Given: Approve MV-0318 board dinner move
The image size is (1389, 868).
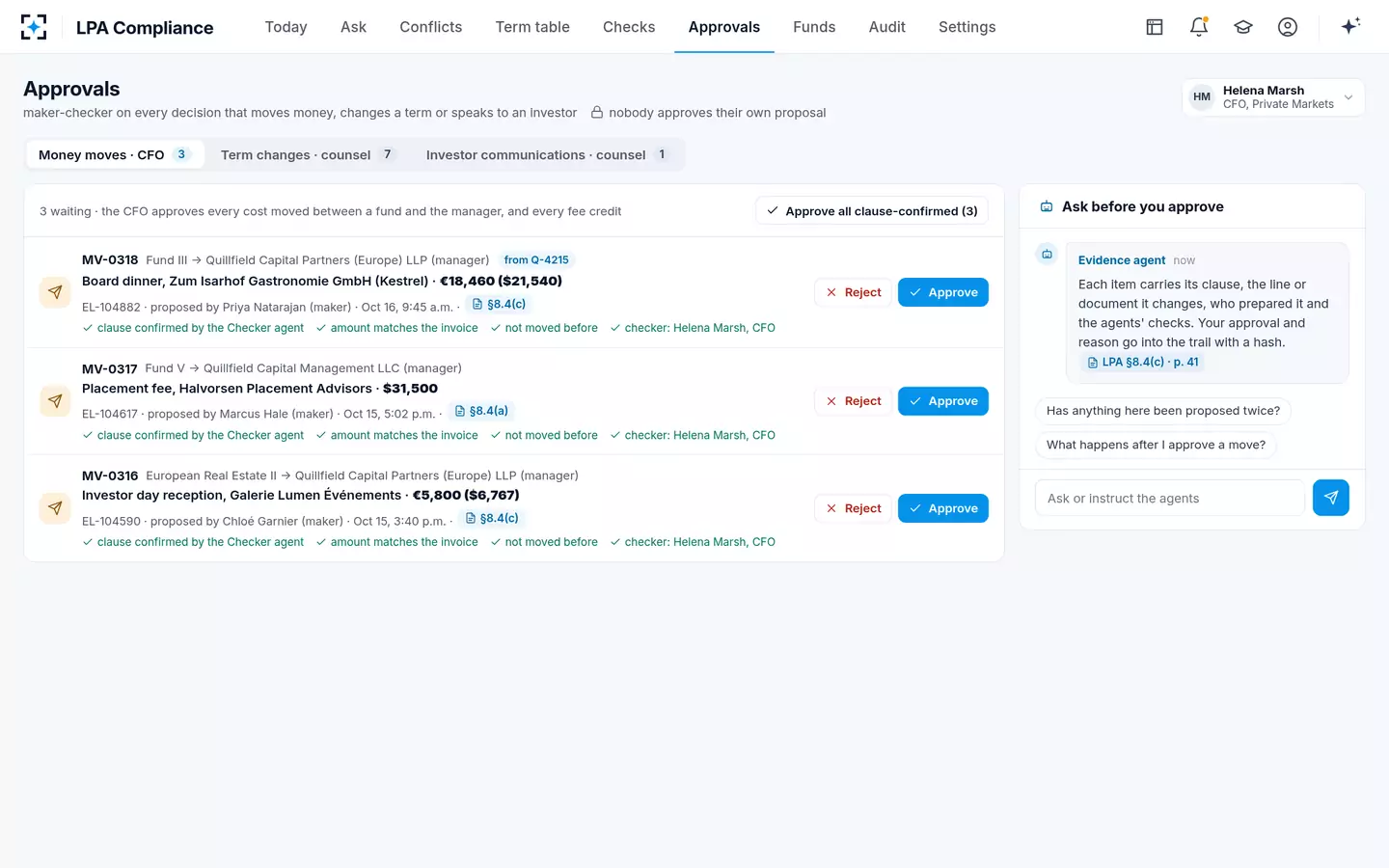Looking at the screenshot, I should (x=943, y=292).
